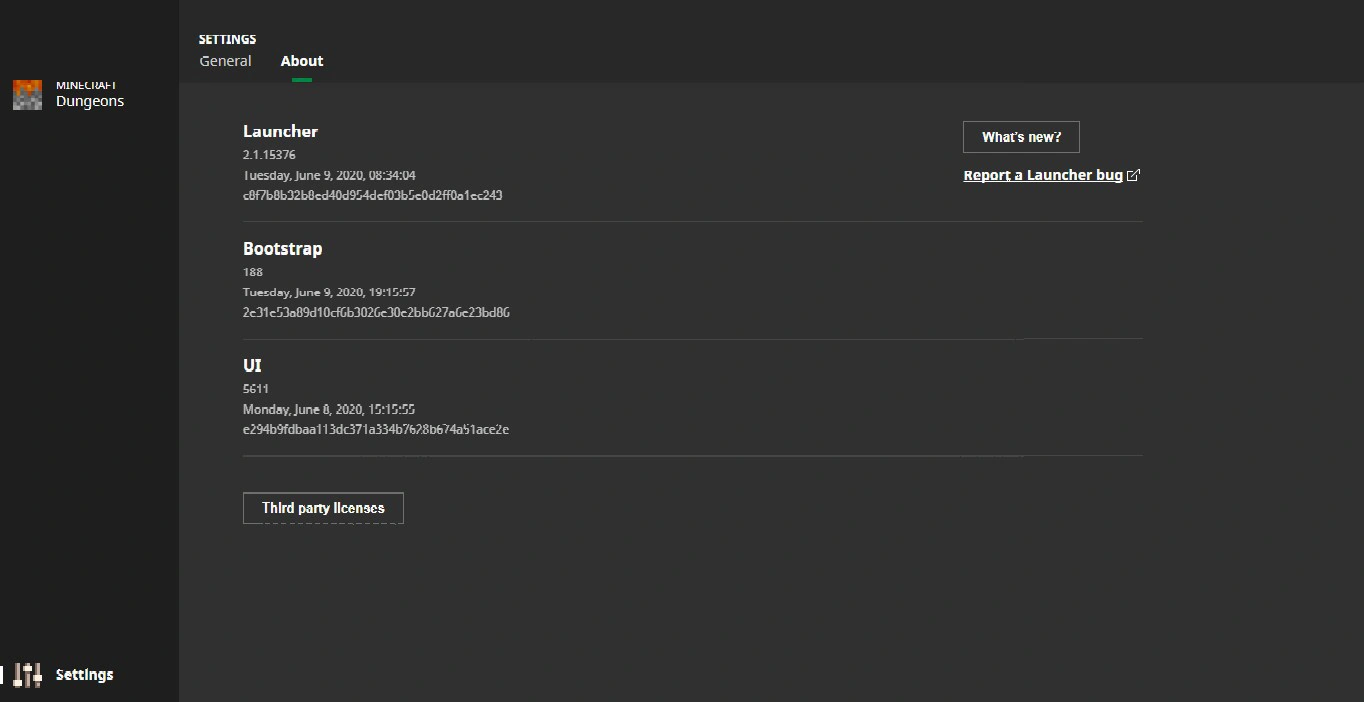The height and width of the screenshot is (702, 1364).
Task: Click the Settings sliders icon in sidebar
Action: click(x=28, y=675)
